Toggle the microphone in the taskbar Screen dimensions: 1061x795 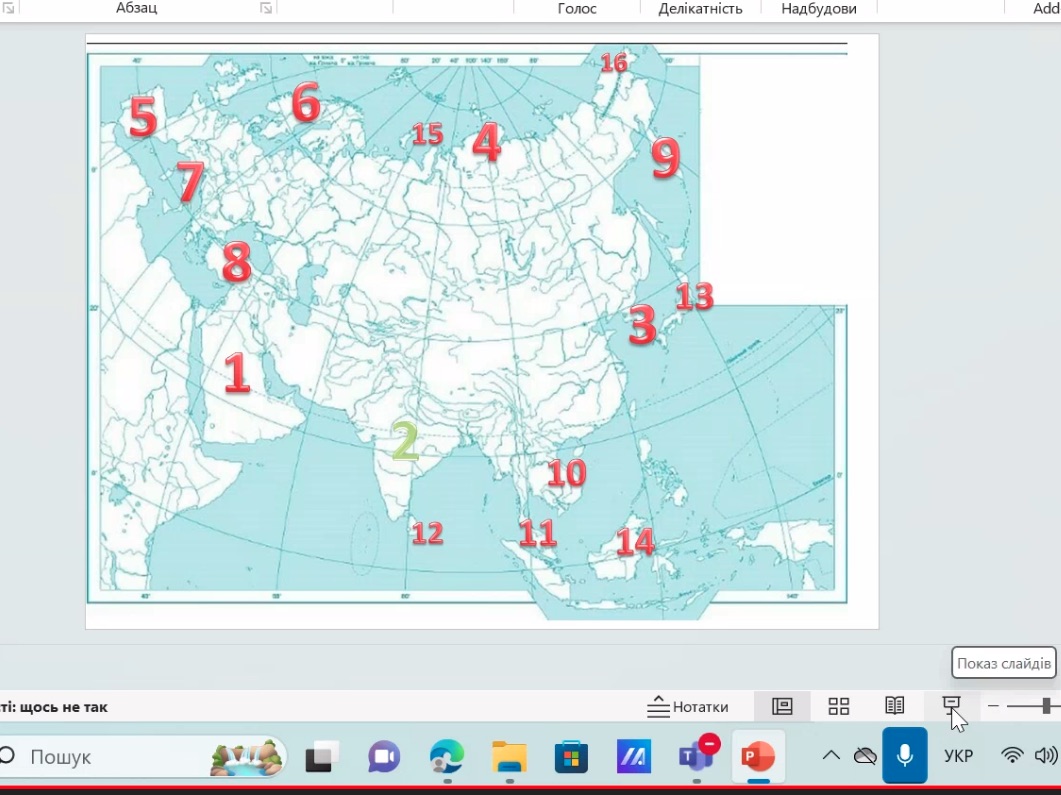click(905, 756)
